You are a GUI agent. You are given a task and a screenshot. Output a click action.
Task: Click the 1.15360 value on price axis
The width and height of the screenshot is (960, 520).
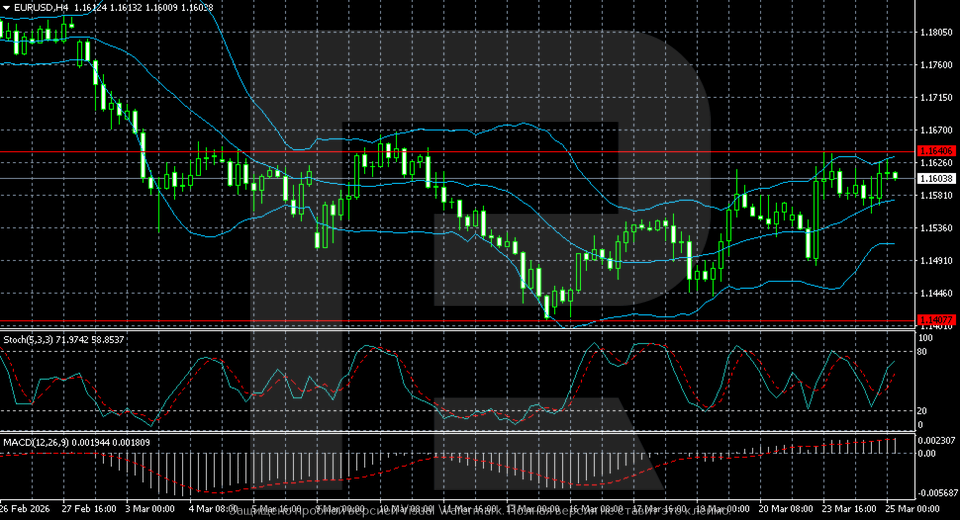tap(936, 228)
